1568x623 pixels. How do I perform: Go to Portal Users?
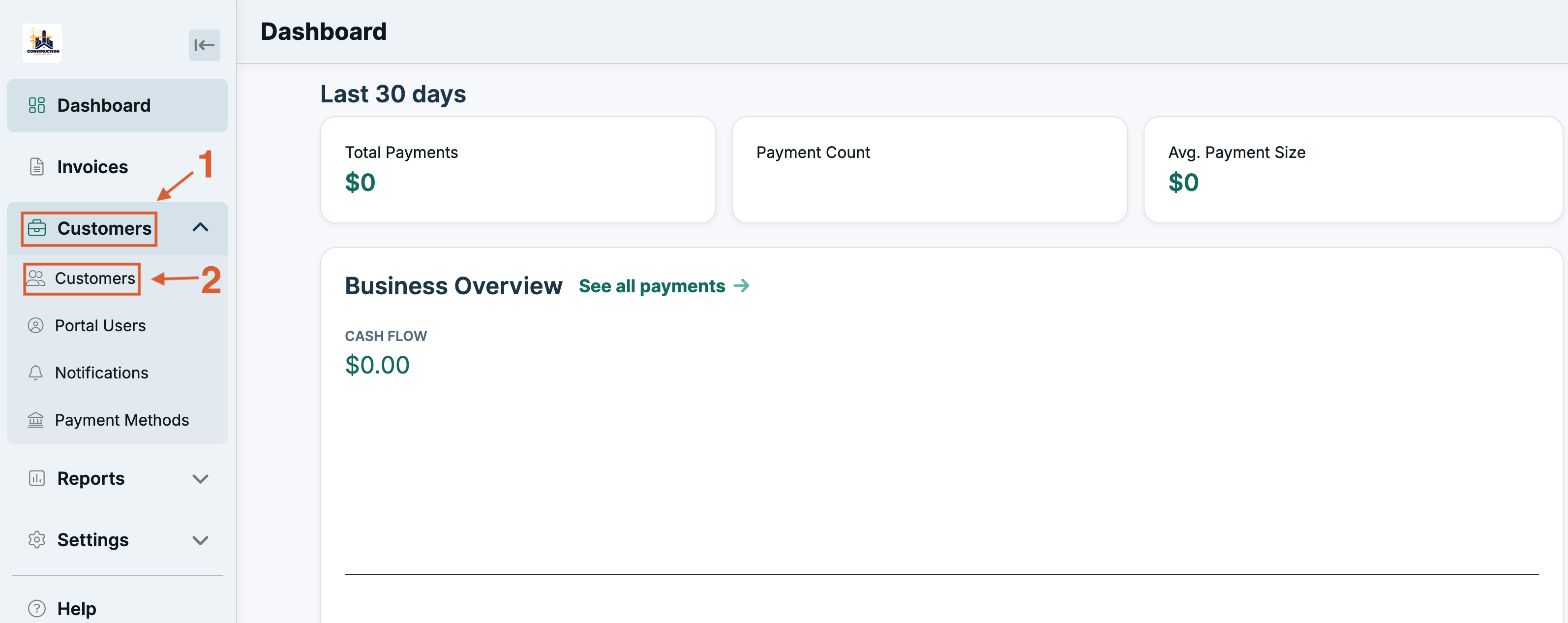click(118, 325)
